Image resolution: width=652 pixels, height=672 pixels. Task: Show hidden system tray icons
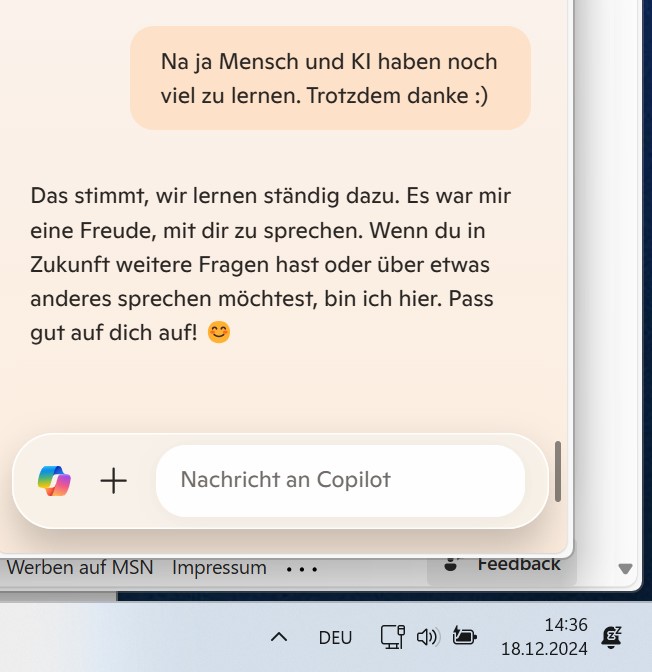[x=279, y=637]
